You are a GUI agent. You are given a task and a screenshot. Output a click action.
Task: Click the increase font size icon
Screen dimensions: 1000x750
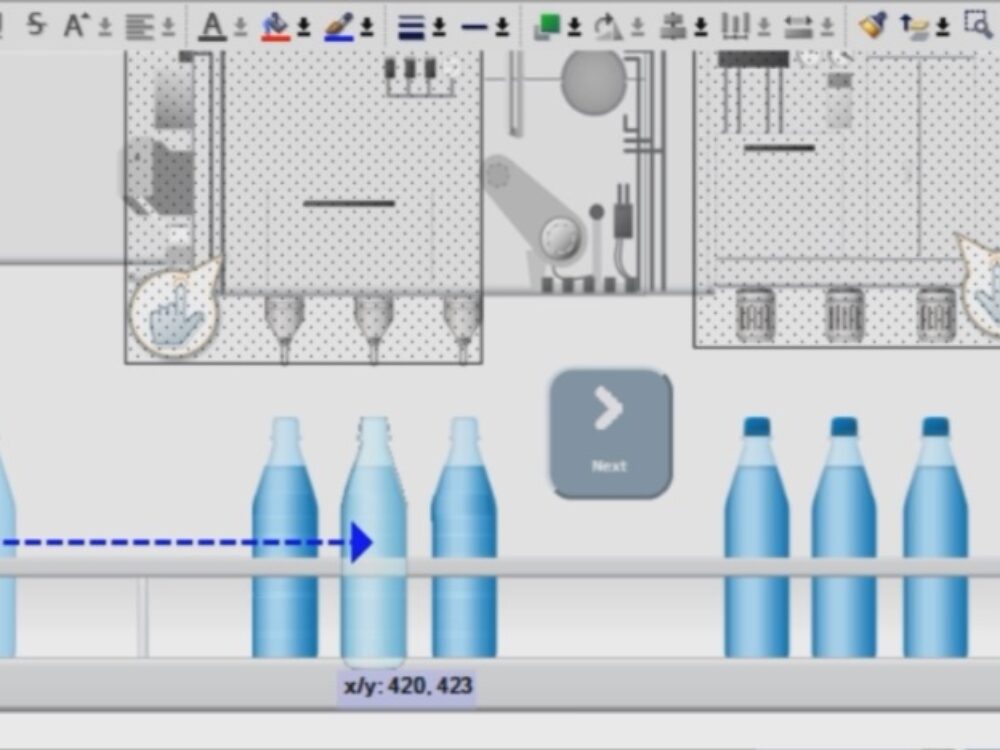pos(75,26)
